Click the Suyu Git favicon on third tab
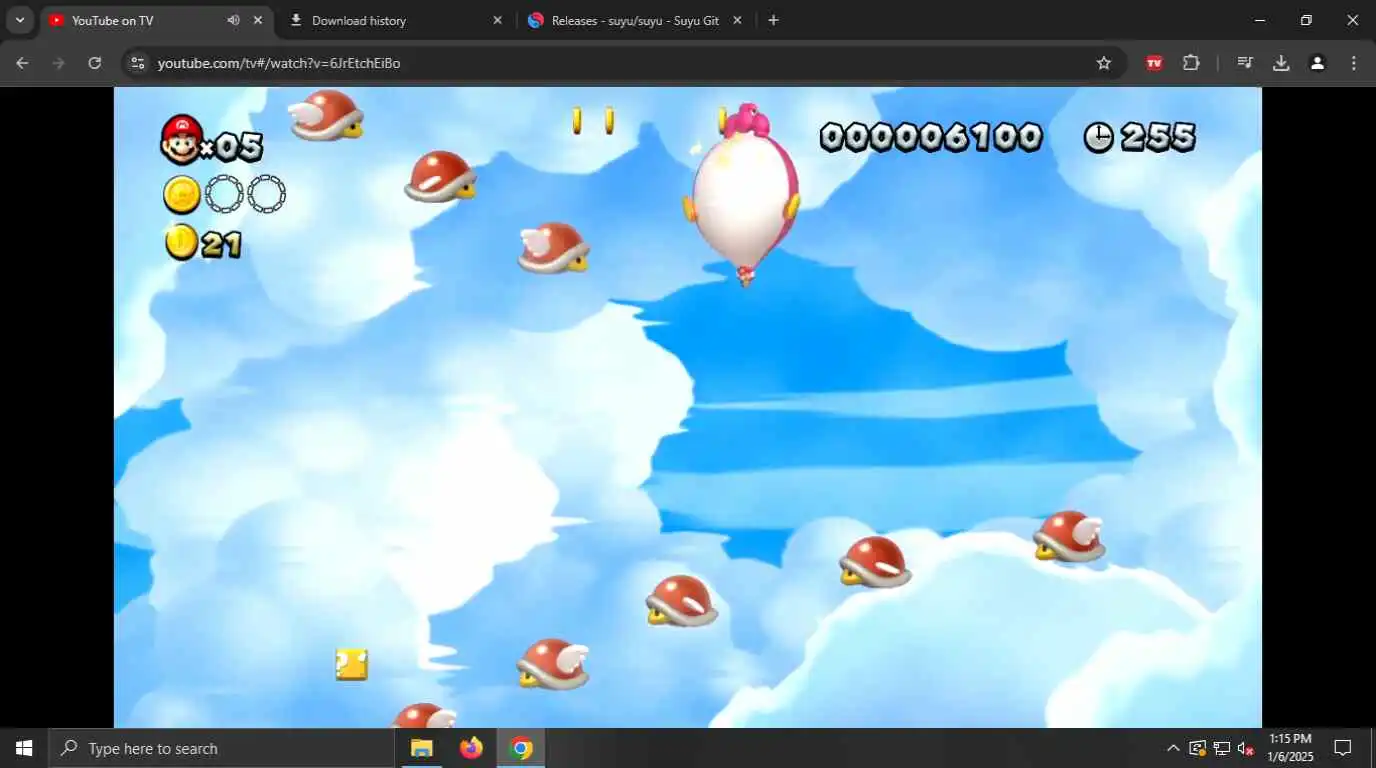This screenshot has height=768, width=1376. pyautogui.click(x=535, y=20)
